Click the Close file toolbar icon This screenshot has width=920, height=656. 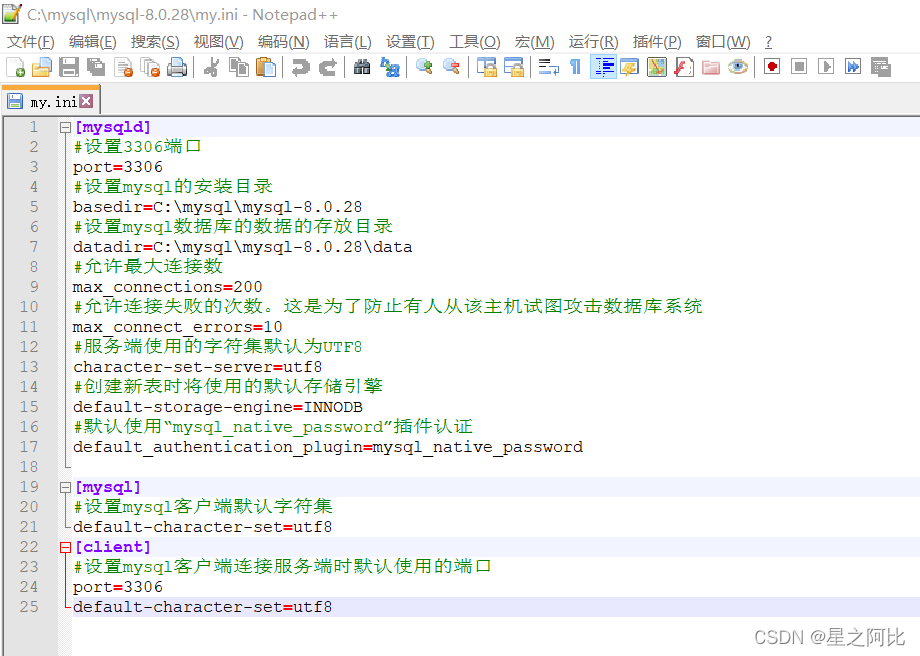(123, 67)
